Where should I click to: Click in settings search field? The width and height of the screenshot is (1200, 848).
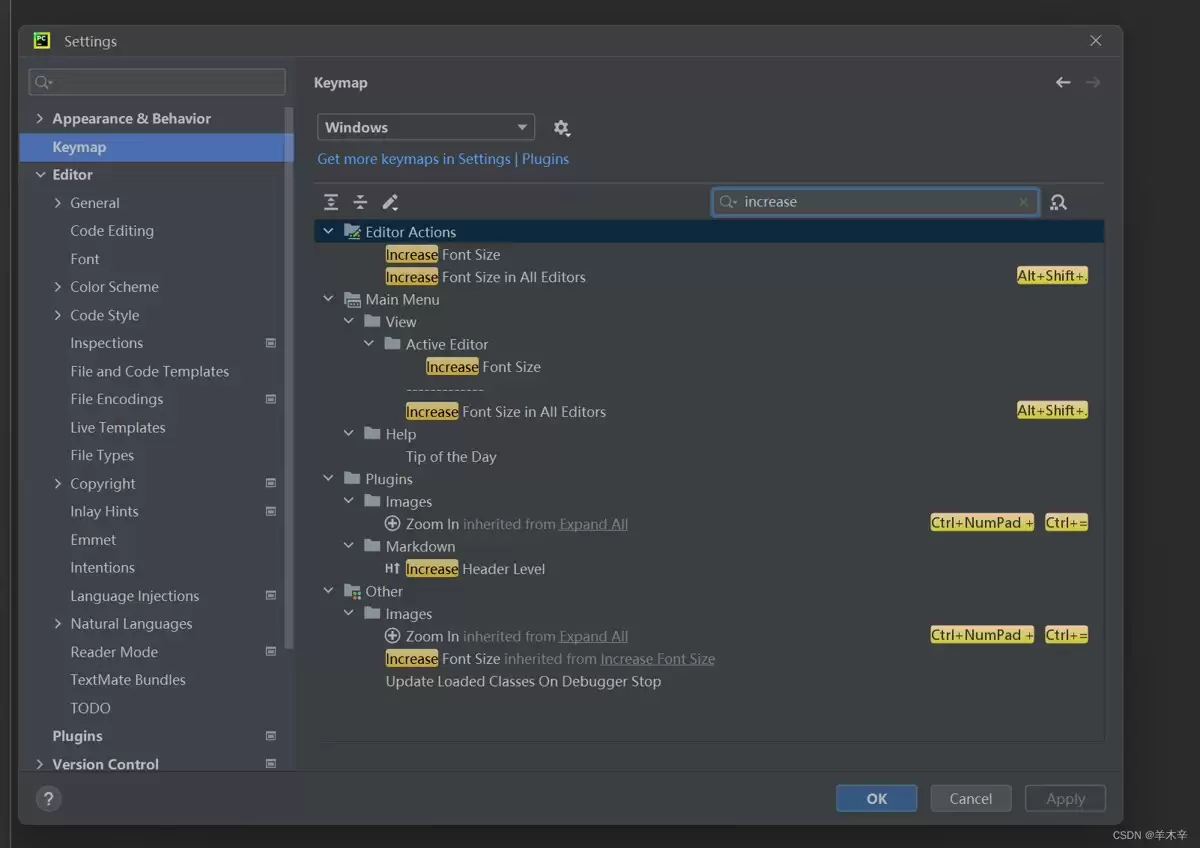tap(158, 82)
